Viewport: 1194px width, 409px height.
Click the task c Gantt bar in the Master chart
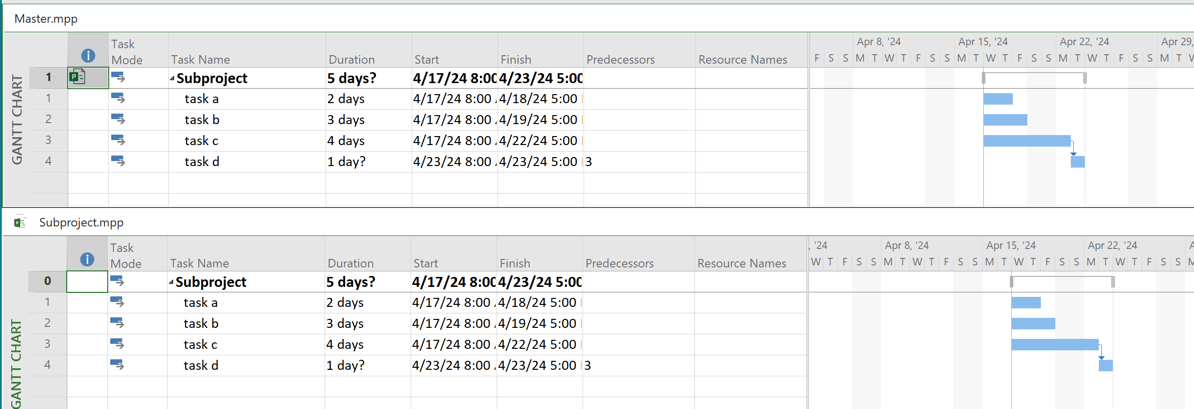click(1027, 140)
